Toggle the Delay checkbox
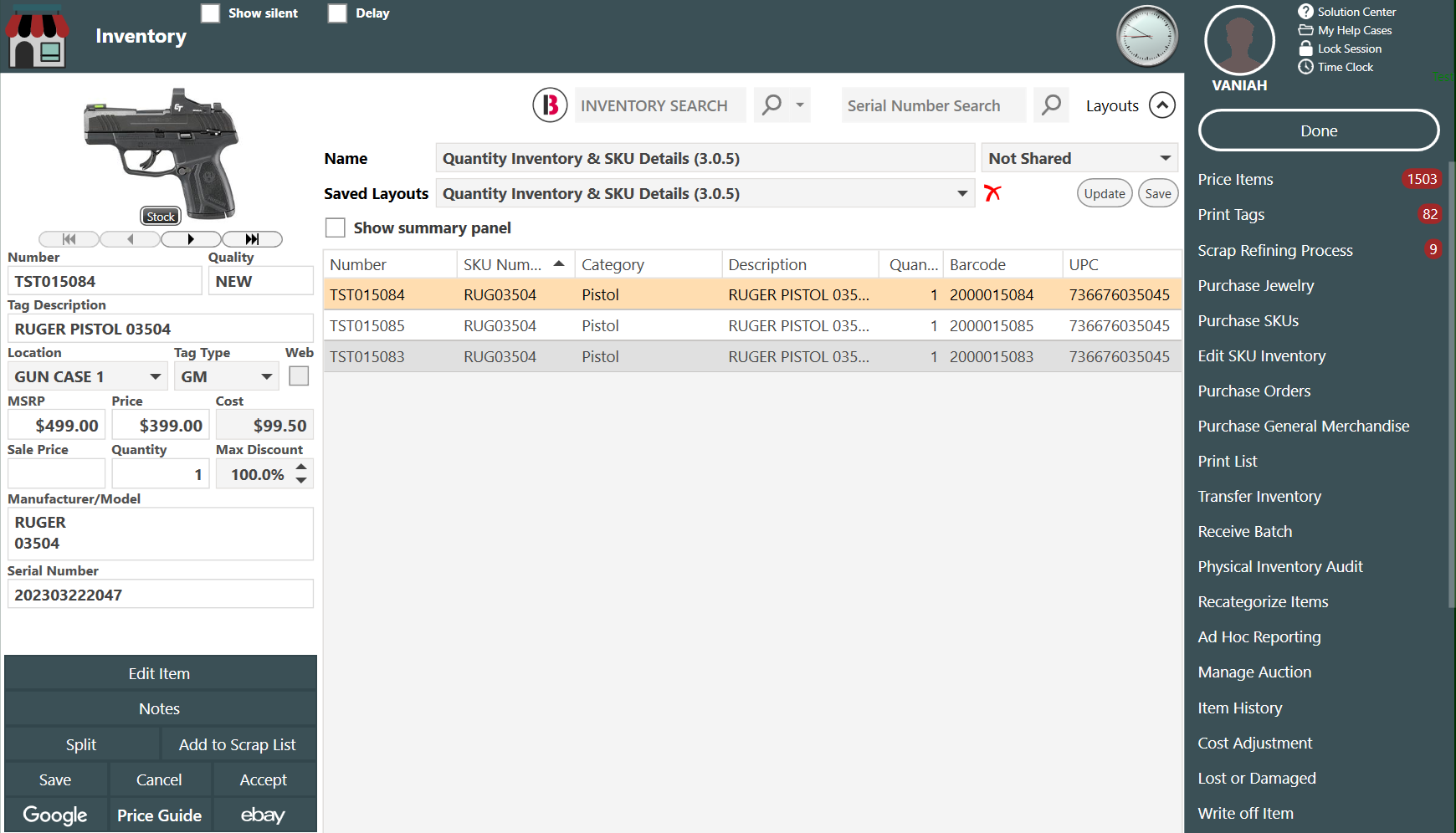Image resolution: width=1456 pixels, height=833 pixels. (x=337, y=13)
